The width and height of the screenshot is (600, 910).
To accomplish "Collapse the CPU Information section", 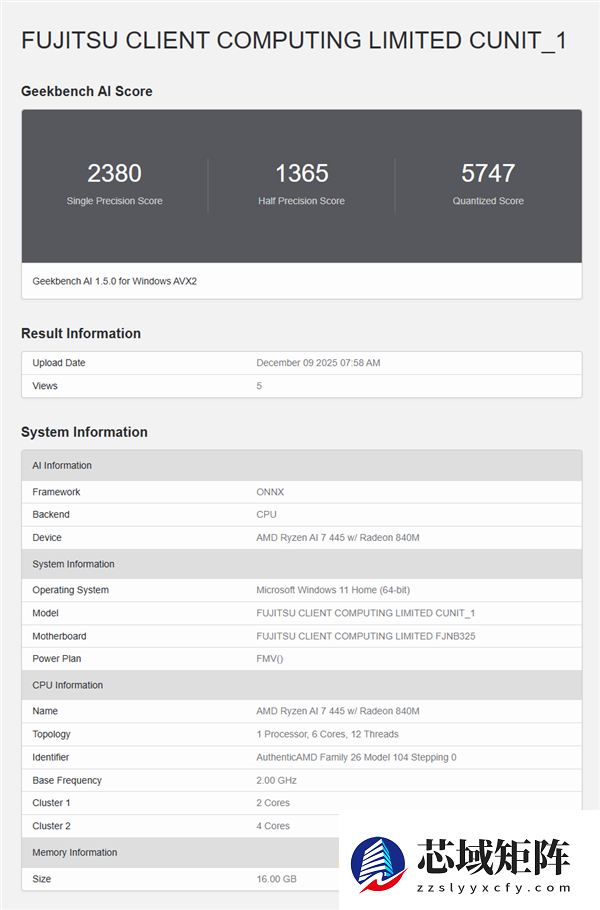I will click(70, 685).
